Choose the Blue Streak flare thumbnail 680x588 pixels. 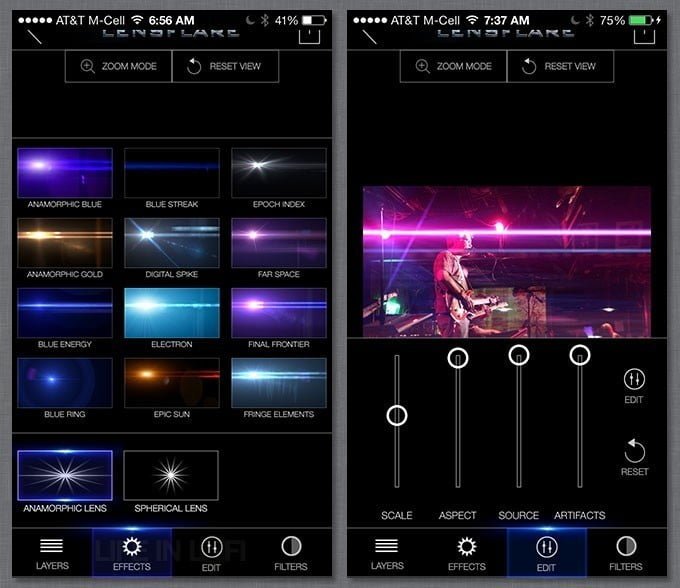click(172, 173)
